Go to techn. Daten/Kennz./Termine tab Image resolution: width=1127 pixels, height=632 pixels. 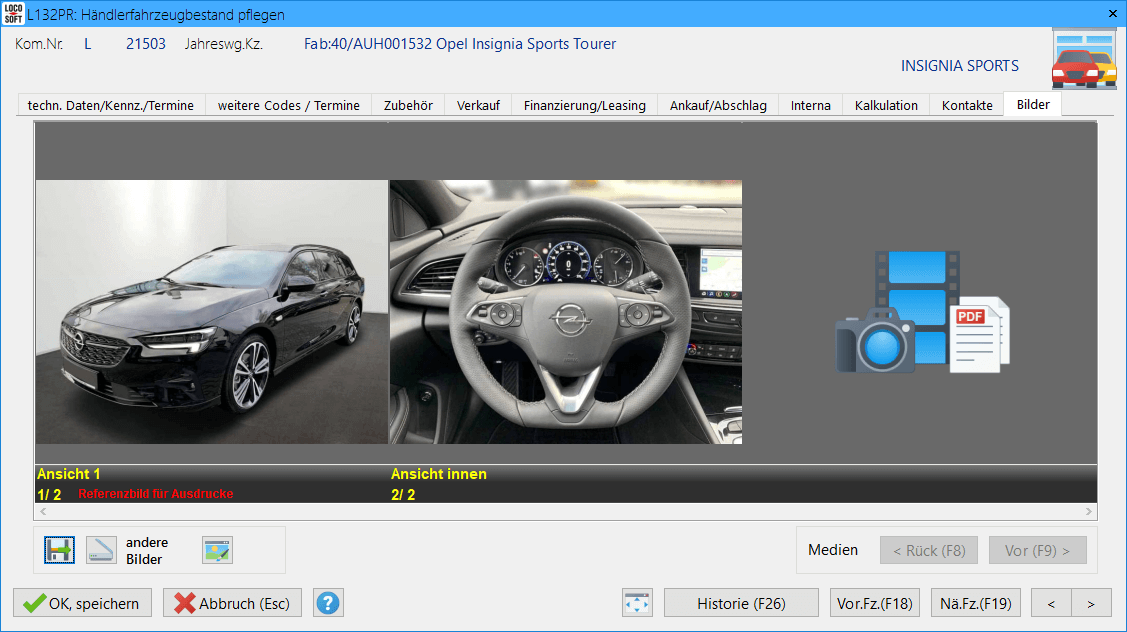pyautogui.click(x=110, y=105)
